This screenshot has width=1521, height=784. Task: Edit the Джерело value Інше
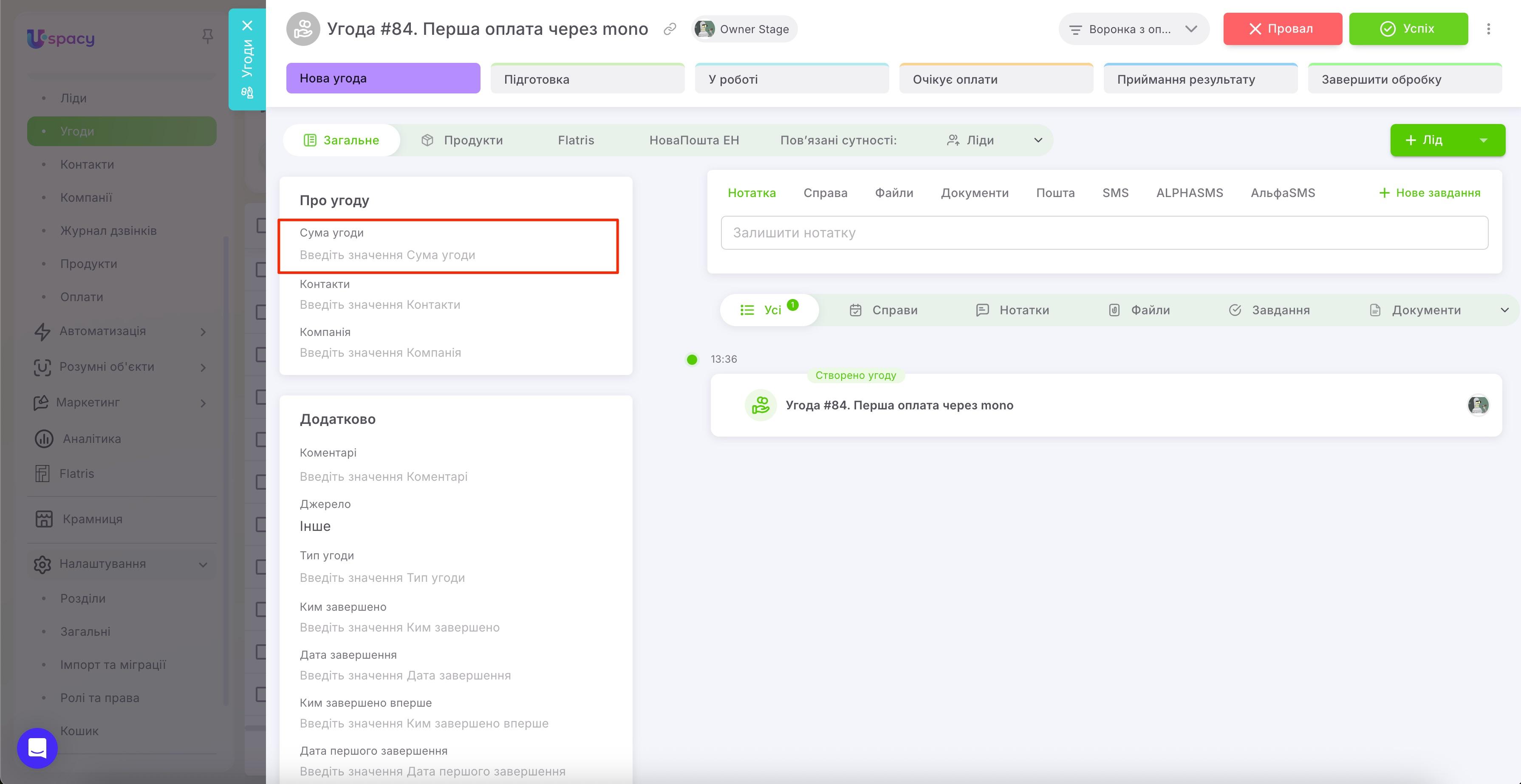[x=315, y=526]
